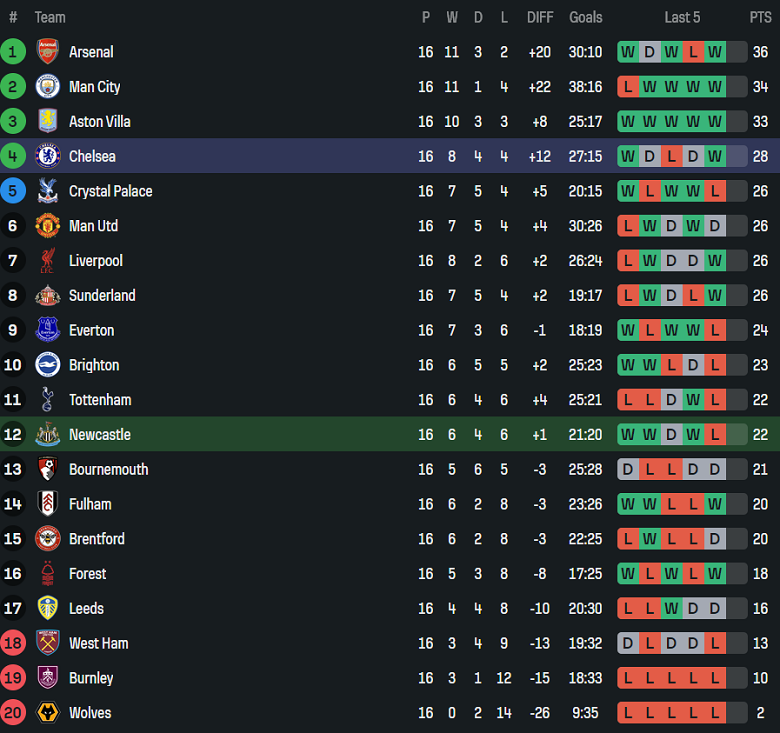
Task: Click the Liverpool club crest
Action: [47, 261]
